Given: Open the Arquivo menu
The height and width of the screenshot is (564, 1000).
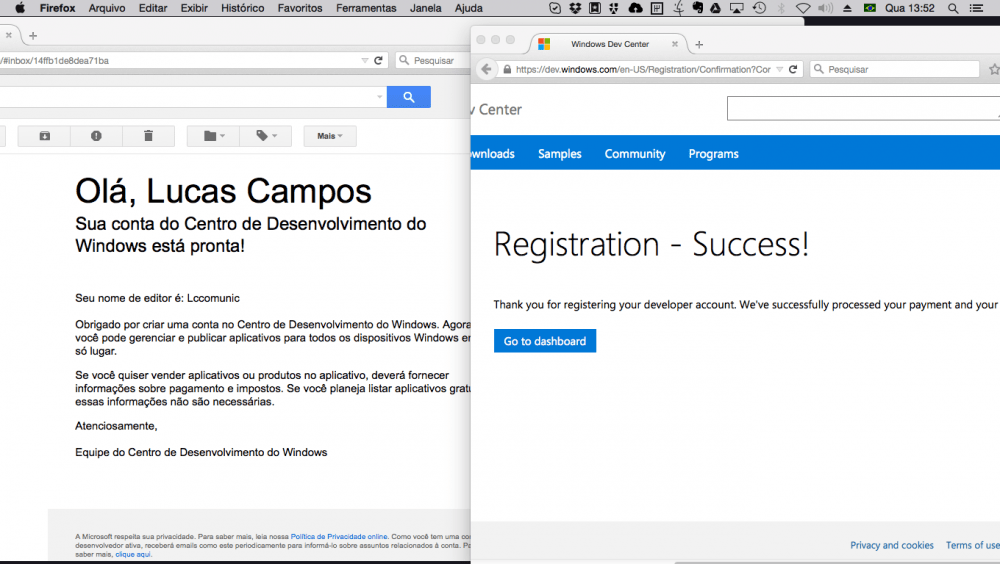Looking at the screenshot, I should coord(107,8).
